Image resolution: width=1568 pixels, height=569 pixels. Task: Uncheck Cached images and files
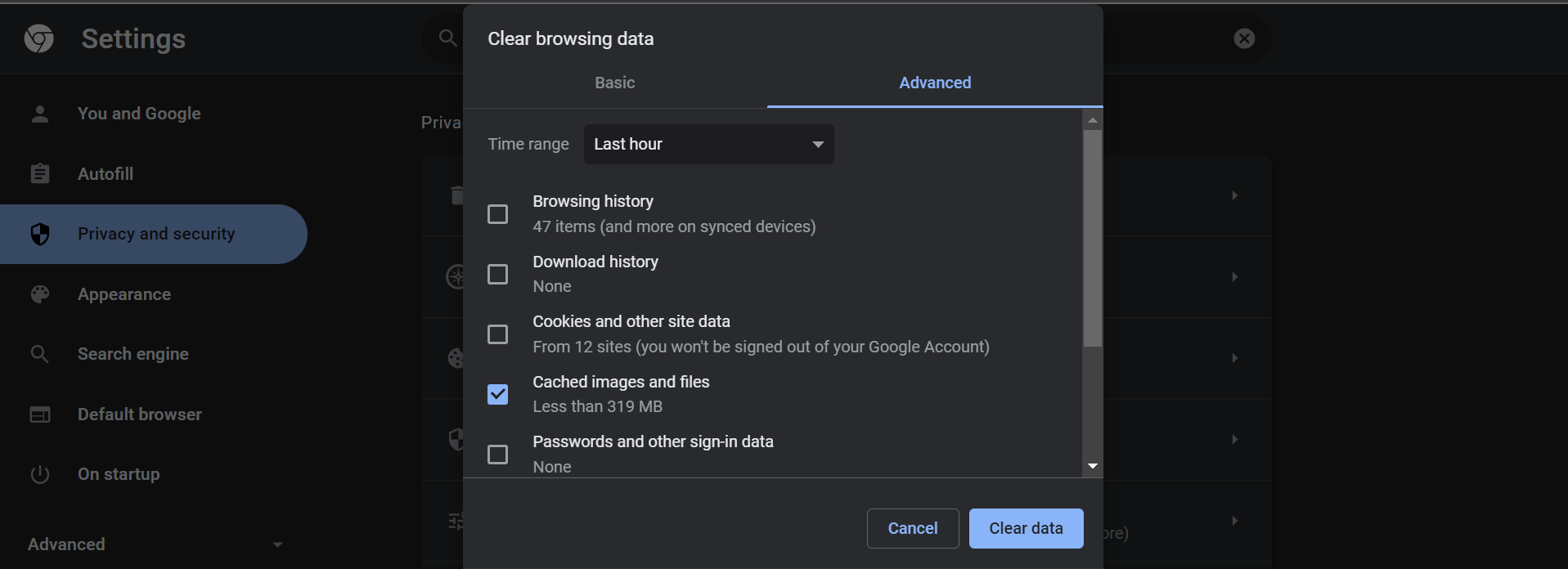[497, 394]
